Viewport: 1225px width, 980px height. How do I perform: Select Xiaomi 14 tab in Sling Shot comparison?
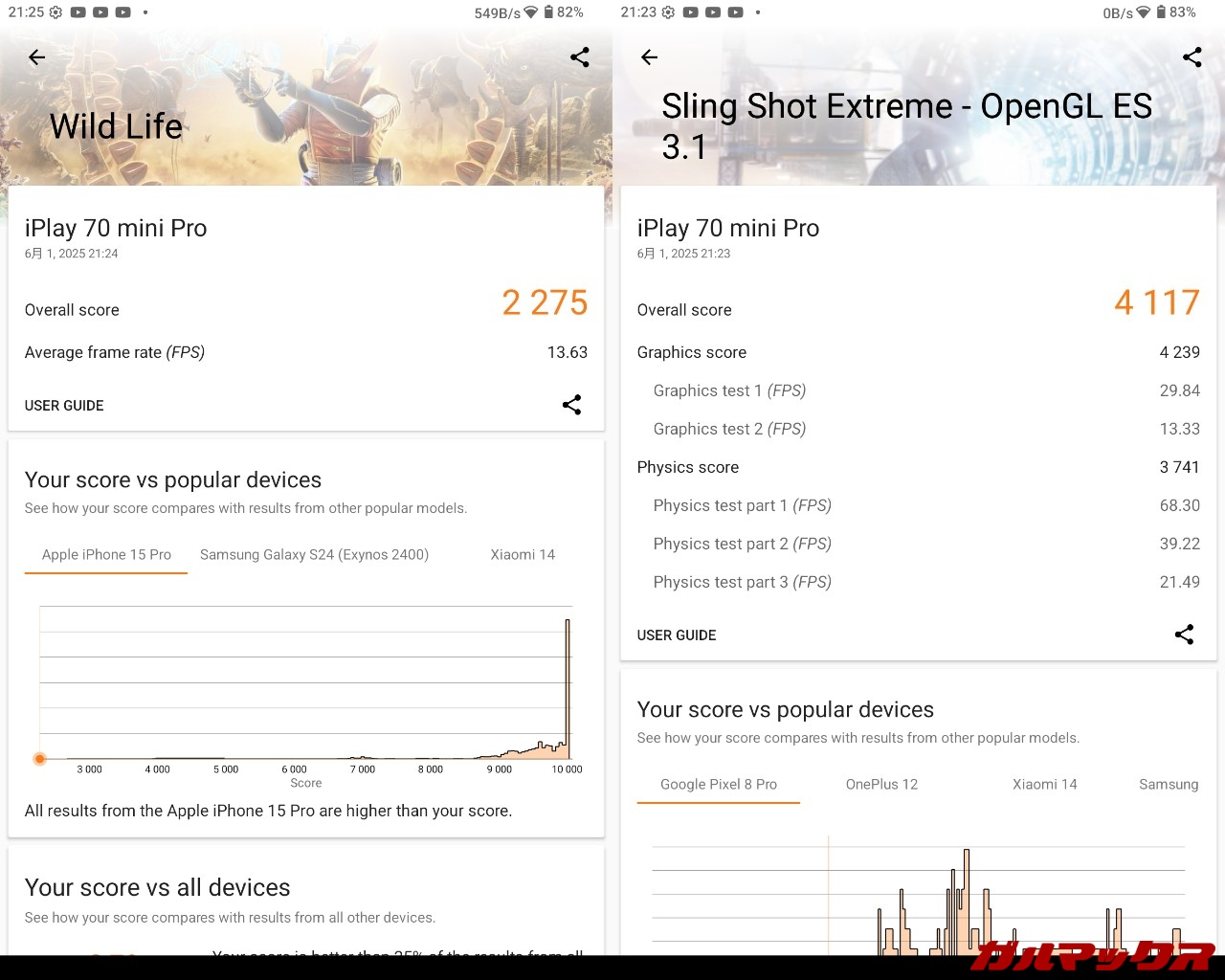1045,785
